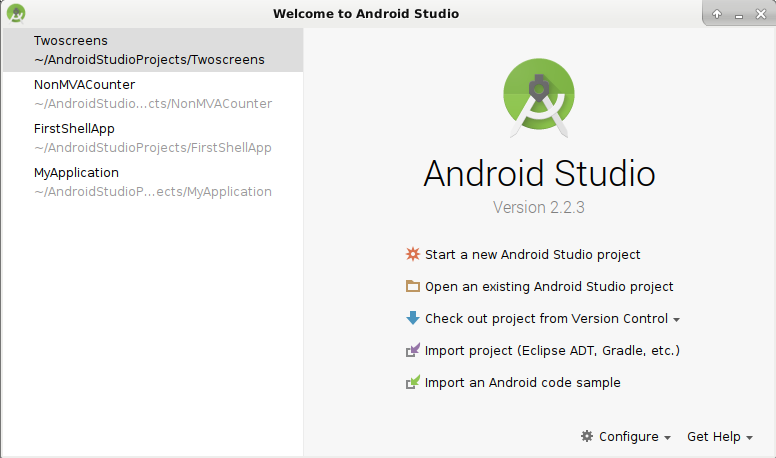776x458 pixels.
Task: Click the green import sample icon
Action: [x=413, y=382]
